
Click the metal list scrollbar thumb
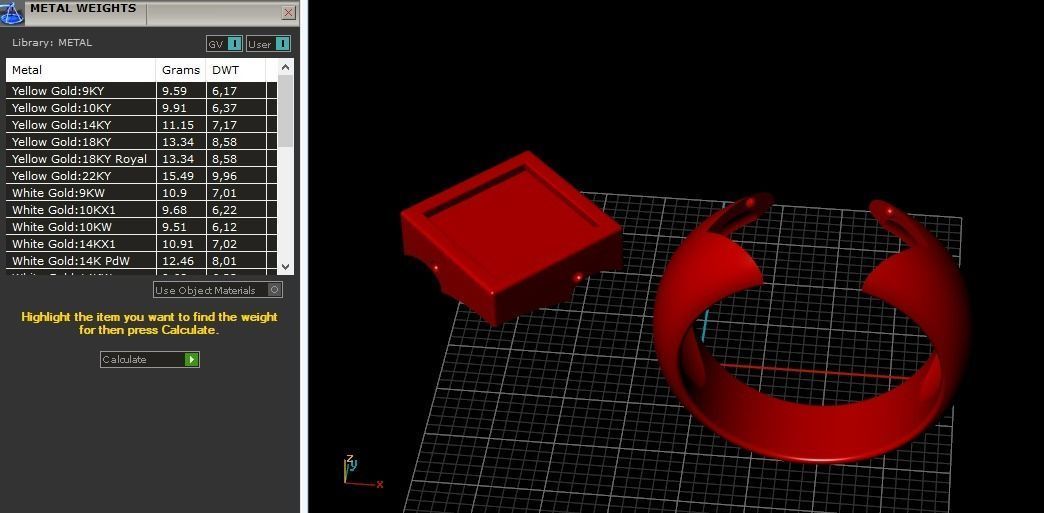tap(286, 111)
